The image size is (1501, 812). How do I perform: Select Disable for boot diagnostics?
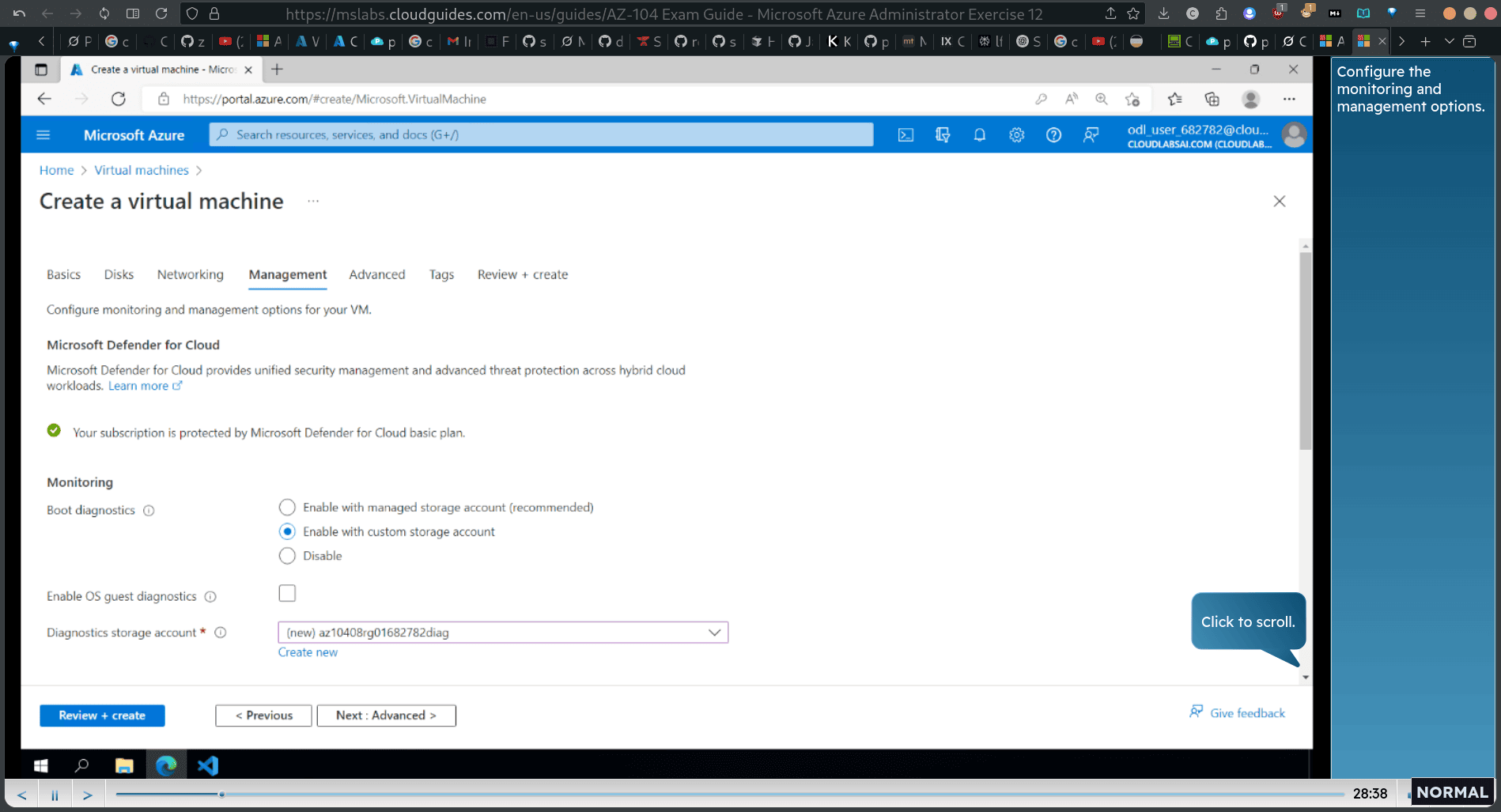point(287,556)
